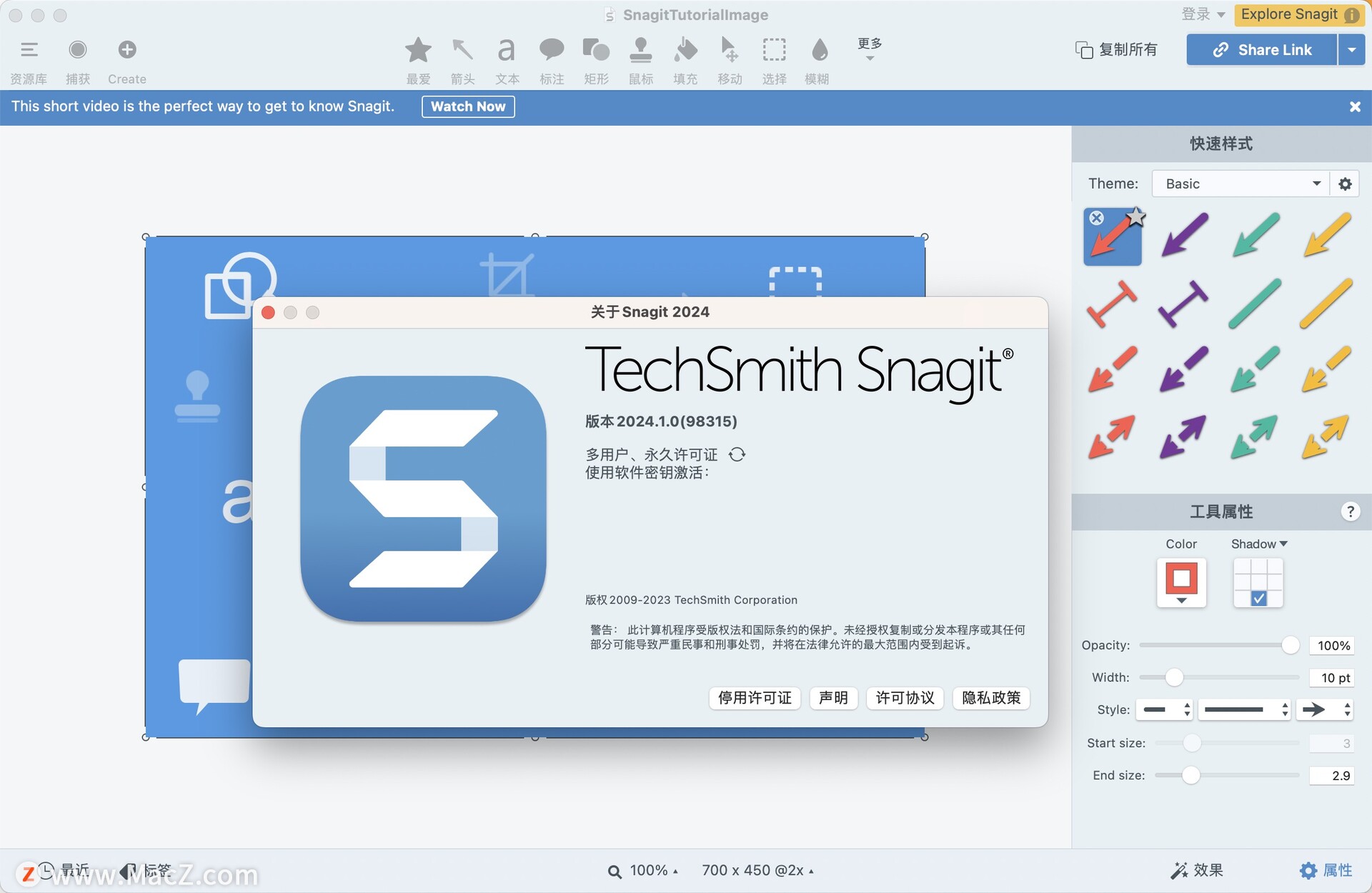Open the zoom 100% magnifier menu
This screenshot has height=893, width=1372.
click(642, 871)
